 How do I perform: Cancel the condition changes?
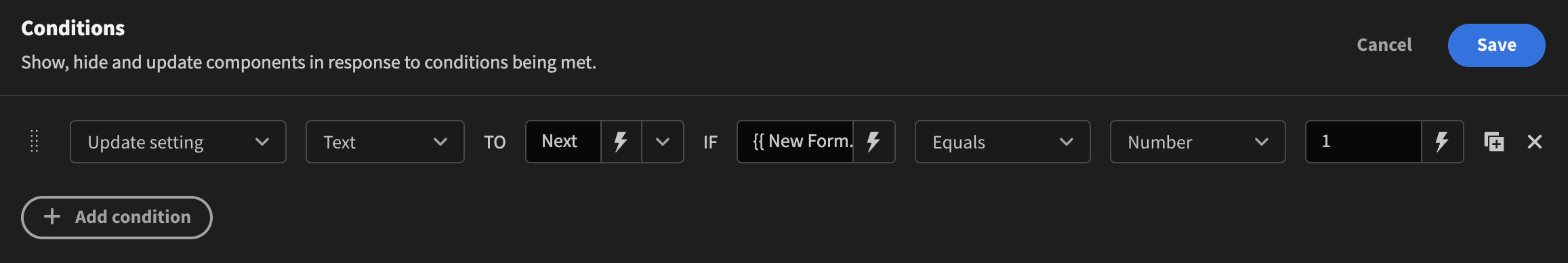(1384, 45)
